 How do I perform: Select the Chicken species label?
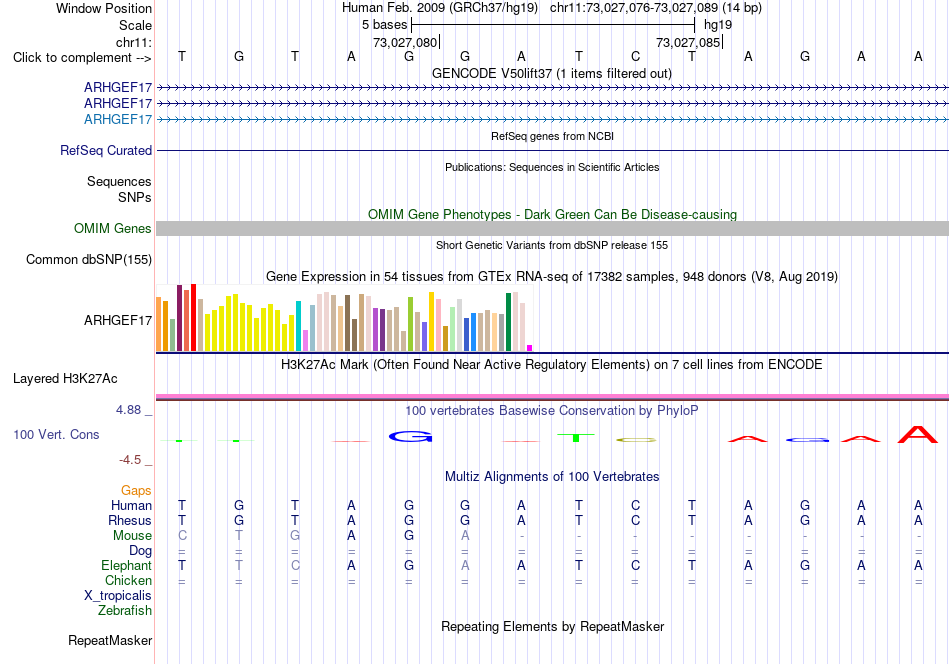[x=128, y=580]
